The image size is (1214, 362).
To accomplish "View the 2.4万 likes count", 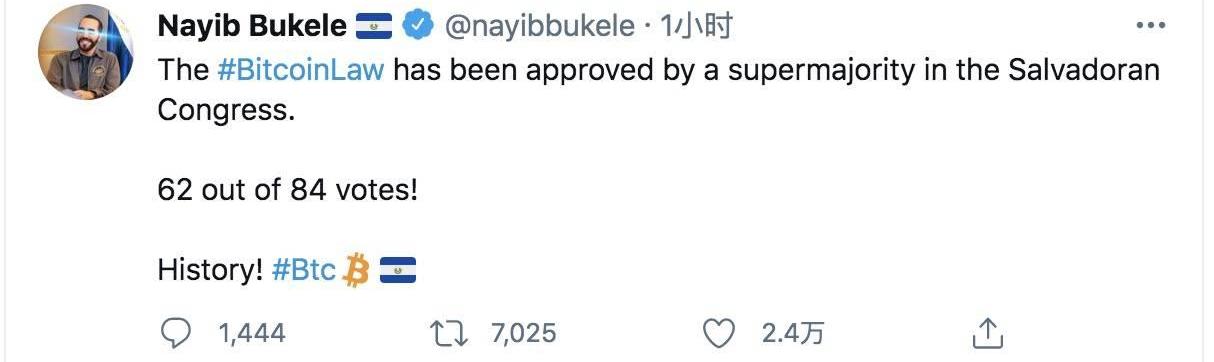I will pyautogui.click(x=793, y=333).
